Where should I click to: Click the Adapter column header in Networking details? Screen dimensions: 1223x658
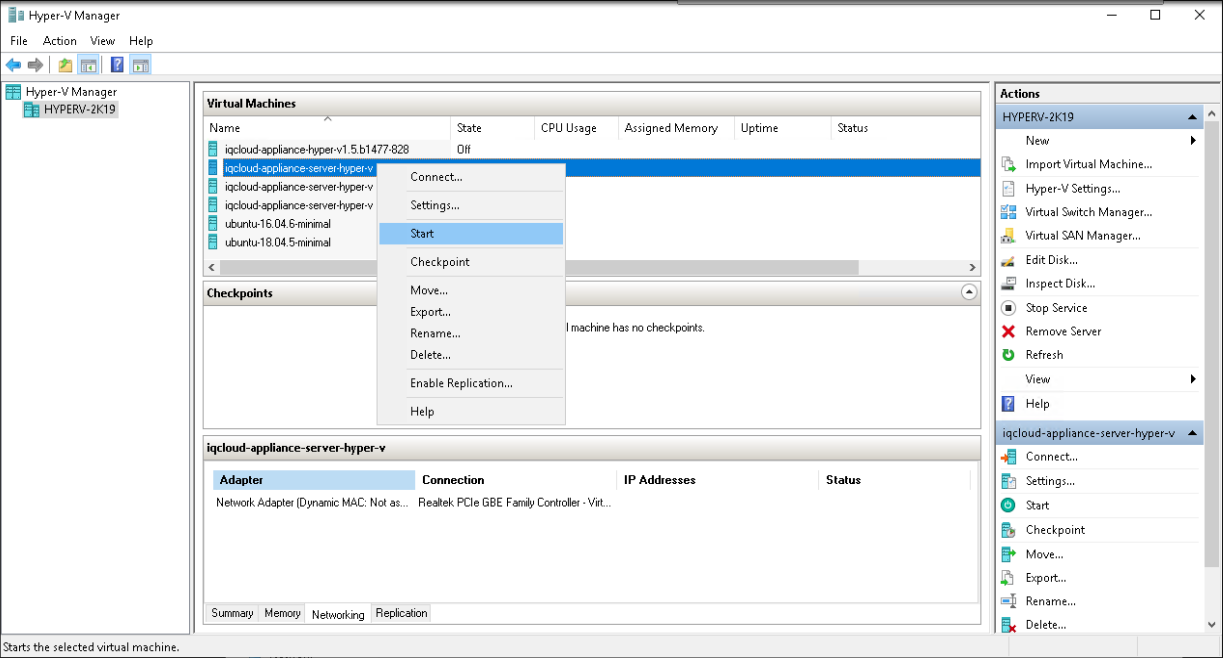(313, 480)
